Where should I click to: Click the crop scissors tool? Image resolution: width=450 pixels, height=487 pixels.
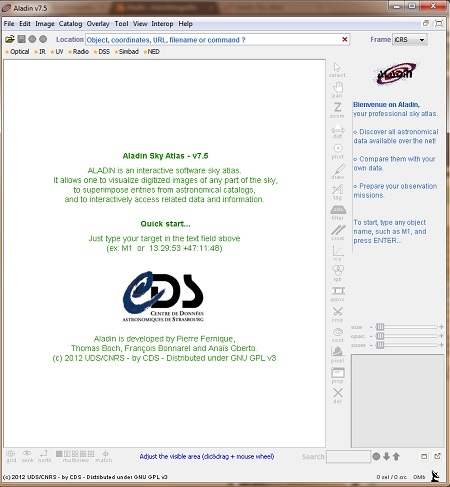pos(337,314)
